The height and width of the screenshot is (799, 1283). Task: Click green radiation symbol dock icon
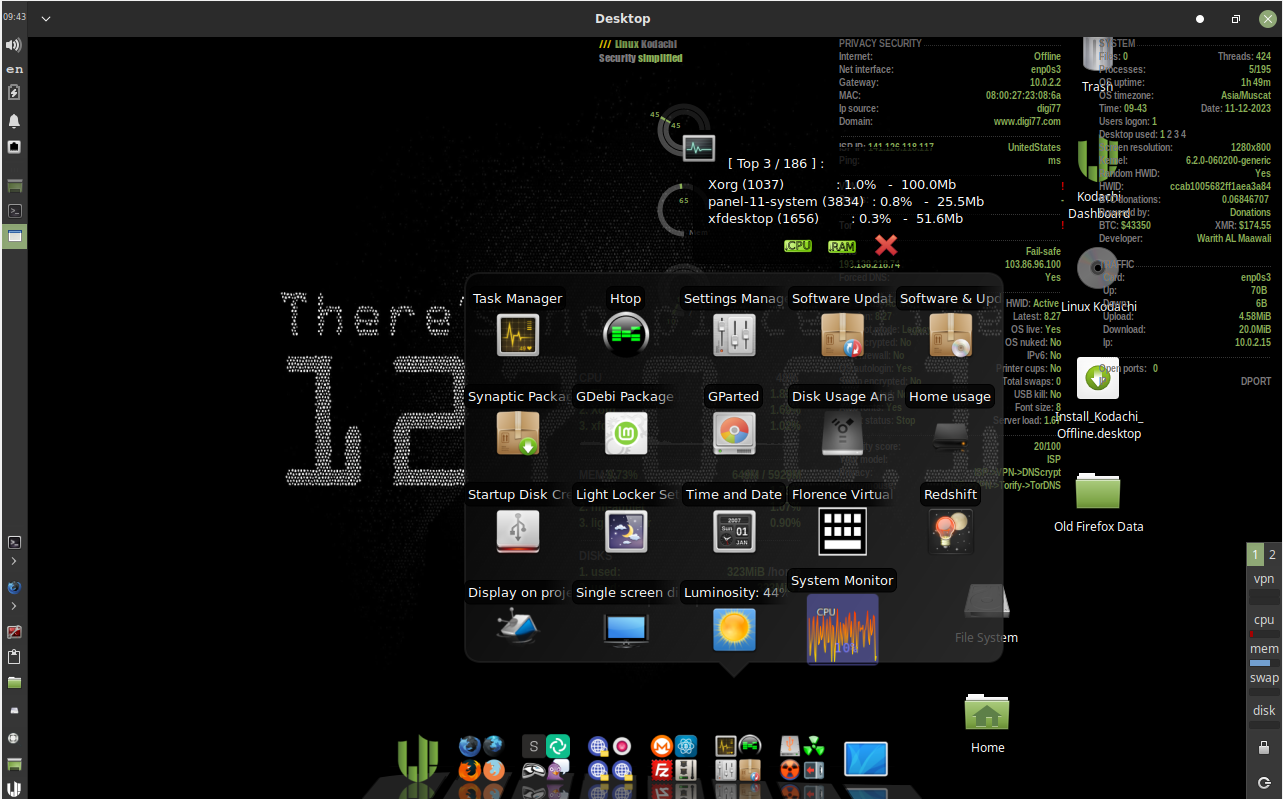click(x=815, y=746)
